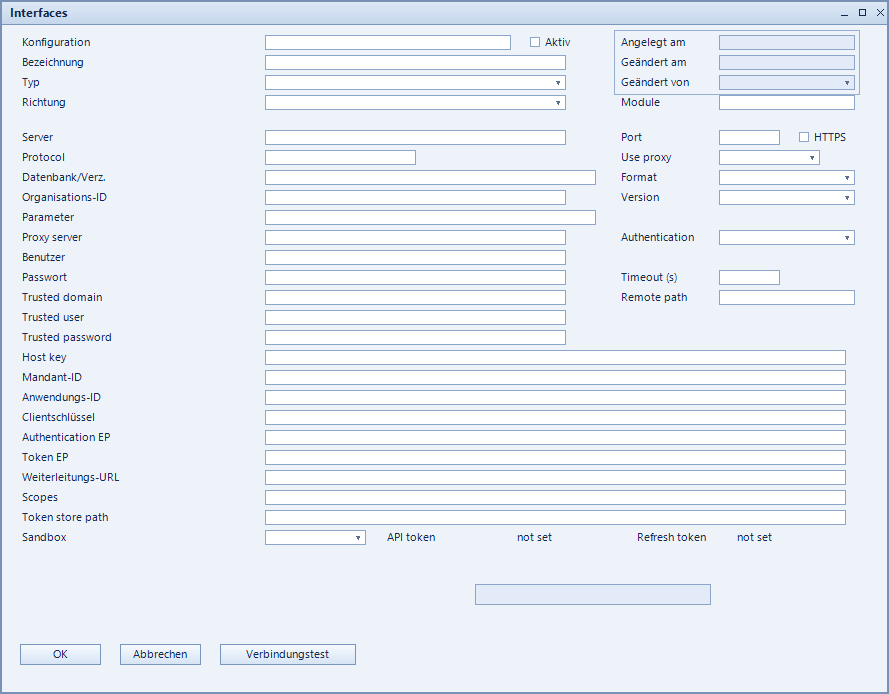Click the Passwort input field

pos(415,277)
